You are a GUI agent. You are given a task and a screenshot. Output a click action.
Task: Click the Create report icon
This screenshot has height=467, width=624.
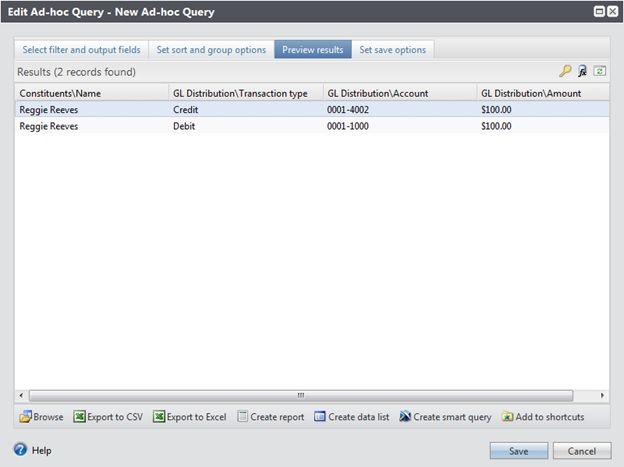(242, 416)
